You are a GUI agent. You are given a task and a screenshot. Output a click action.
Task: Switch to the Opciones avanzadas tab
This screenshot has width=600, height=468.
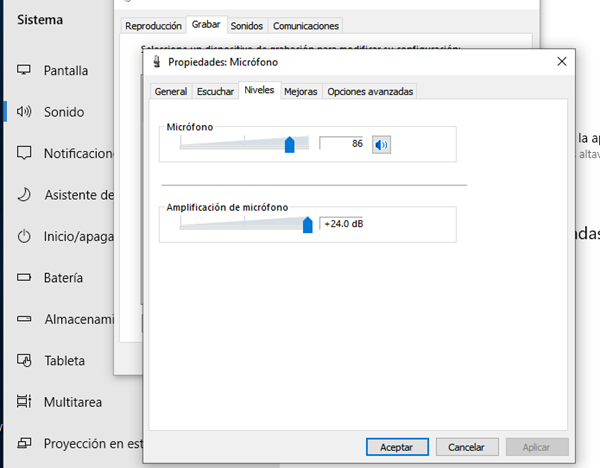click(x=370, y=91)
